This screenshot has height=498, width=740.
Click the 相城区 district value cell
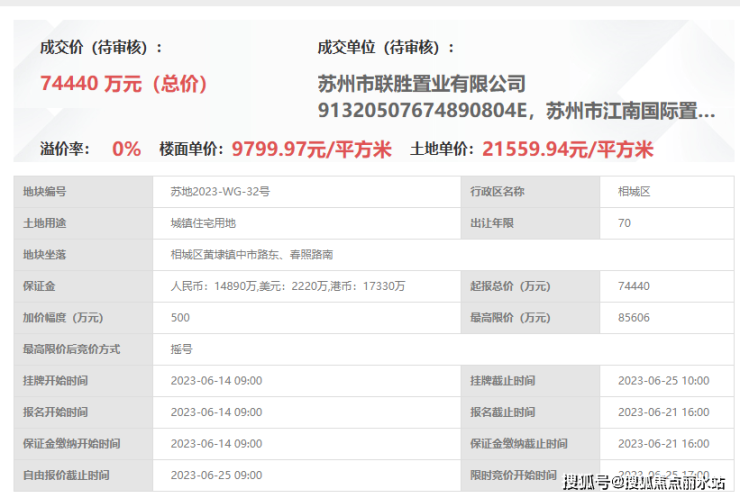coord(666,192)
